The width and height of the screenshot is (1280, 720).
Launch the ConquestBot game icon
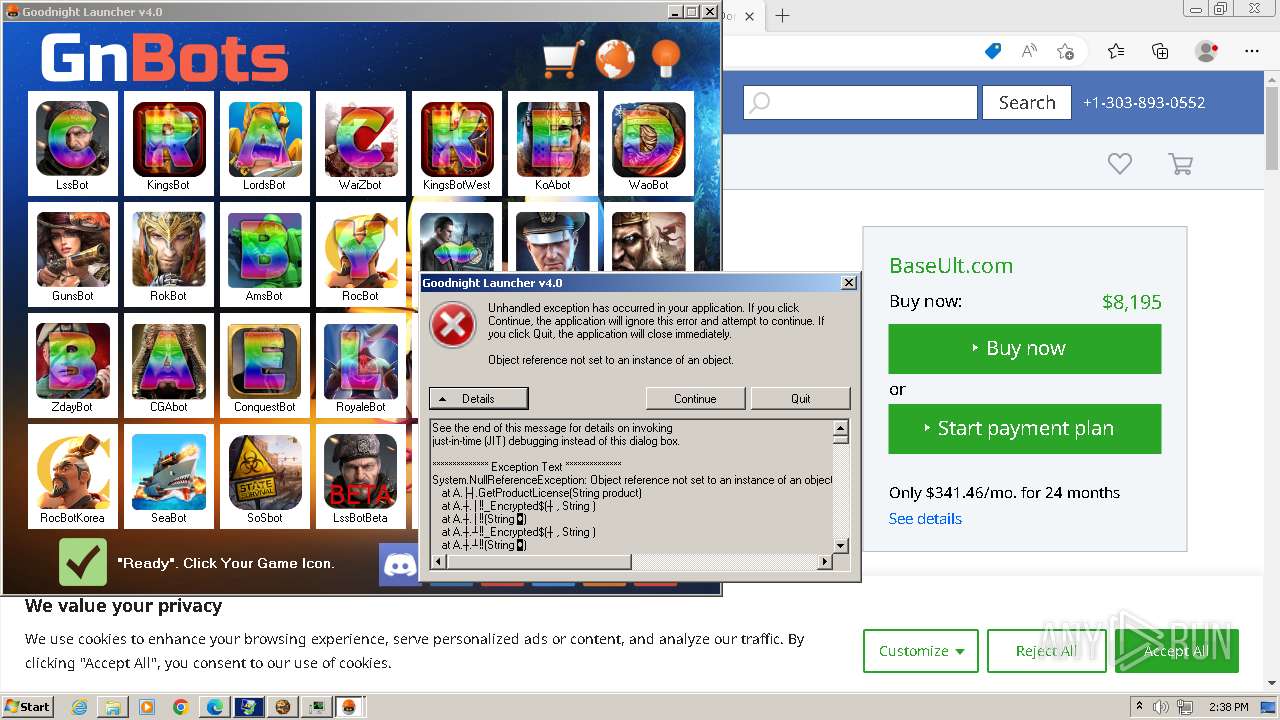click(x=265, y=364)
